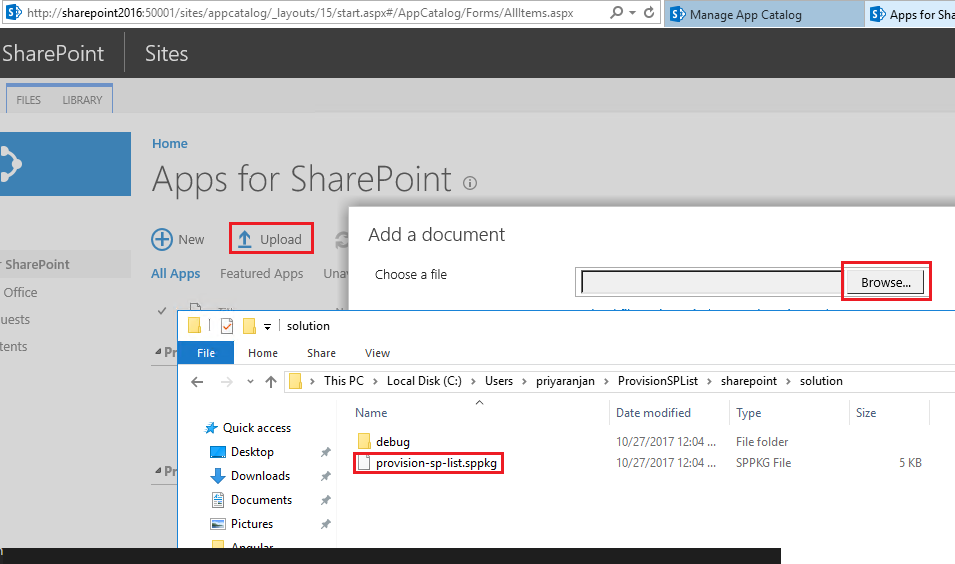
Task: Click the SharePoint site logo
Action: pyautogui.click(x=65, y=164)
